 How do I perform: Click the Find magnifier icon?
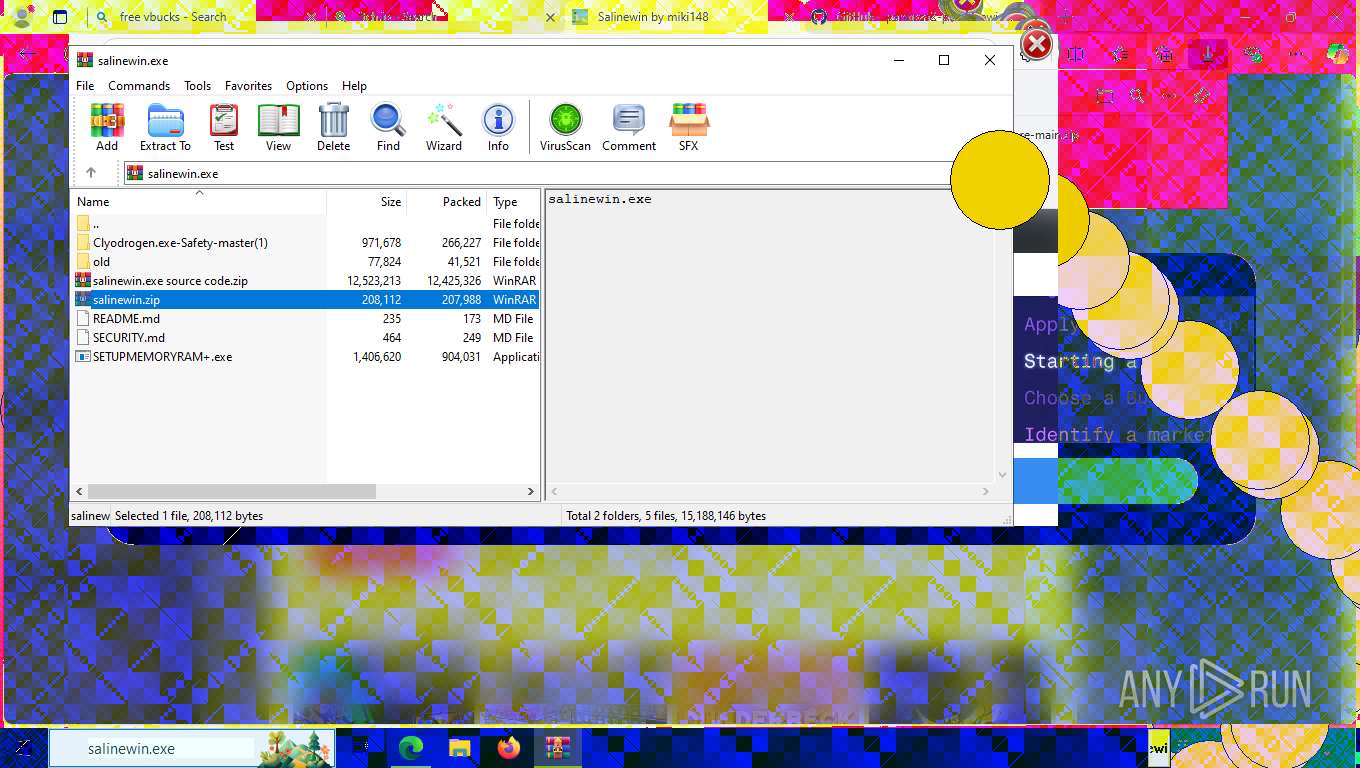(x=388, y=127)
